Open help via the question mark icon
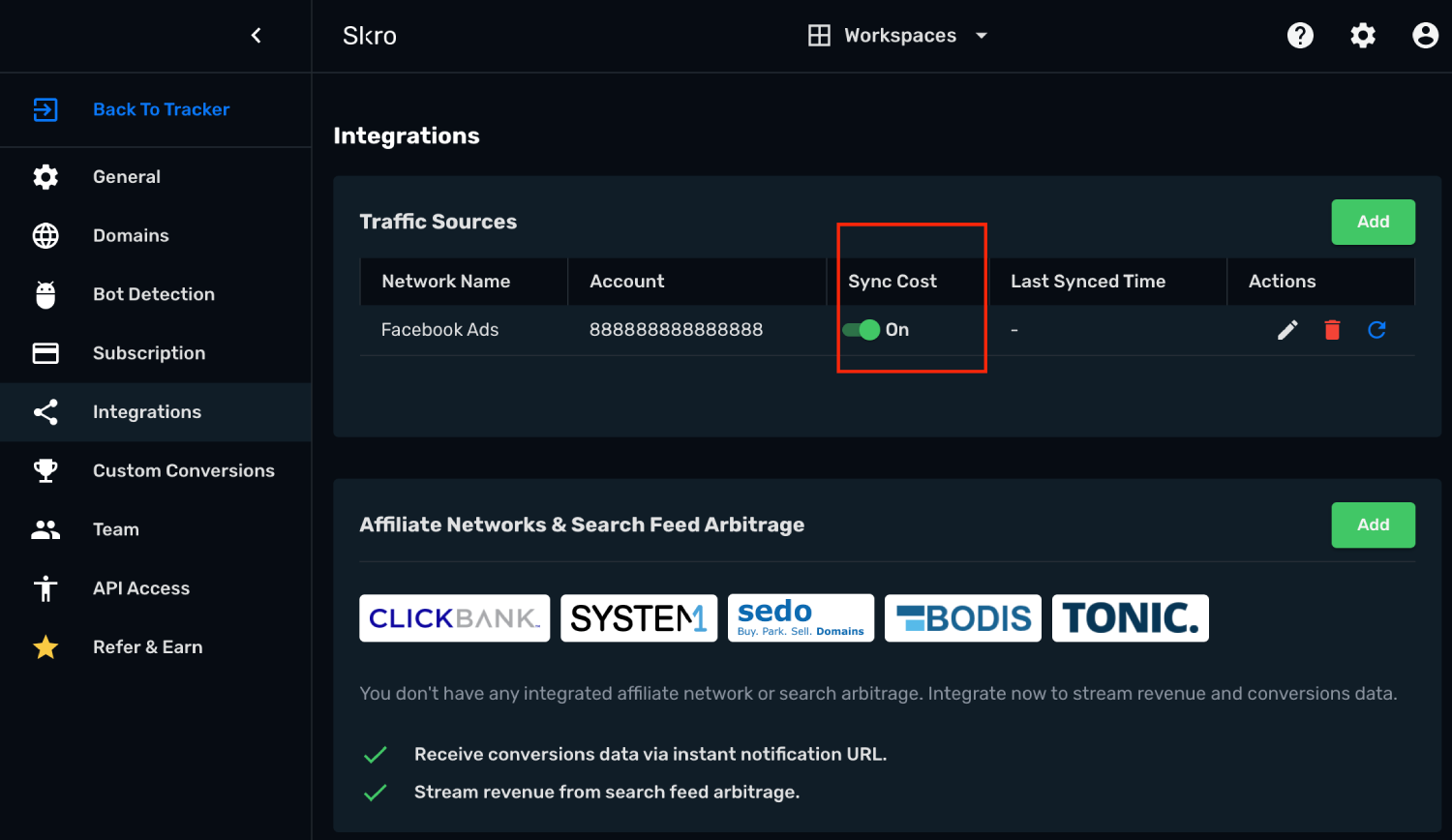 click(1300, 36)
